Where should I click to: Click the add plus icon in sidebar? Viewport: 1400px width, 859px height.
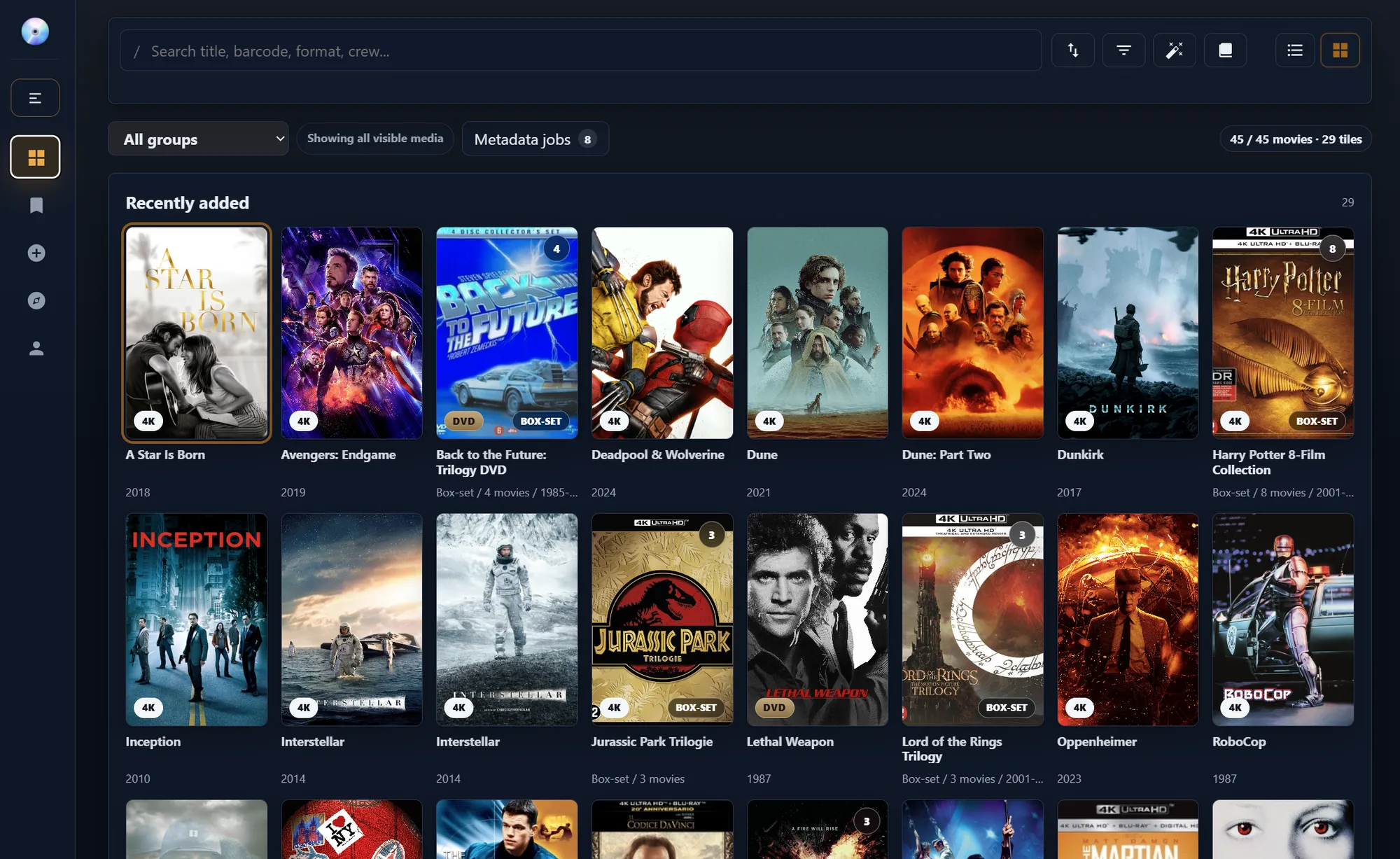pos(36,253)
